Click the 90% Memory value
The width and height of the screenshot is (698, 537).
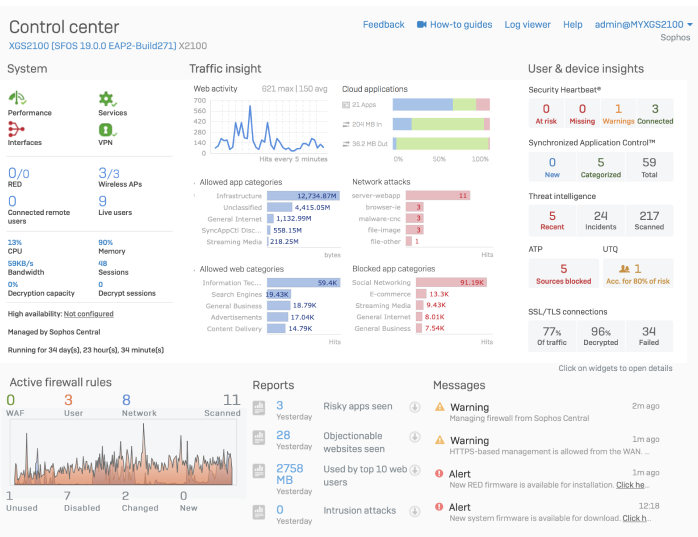click(x=106, y=243)
